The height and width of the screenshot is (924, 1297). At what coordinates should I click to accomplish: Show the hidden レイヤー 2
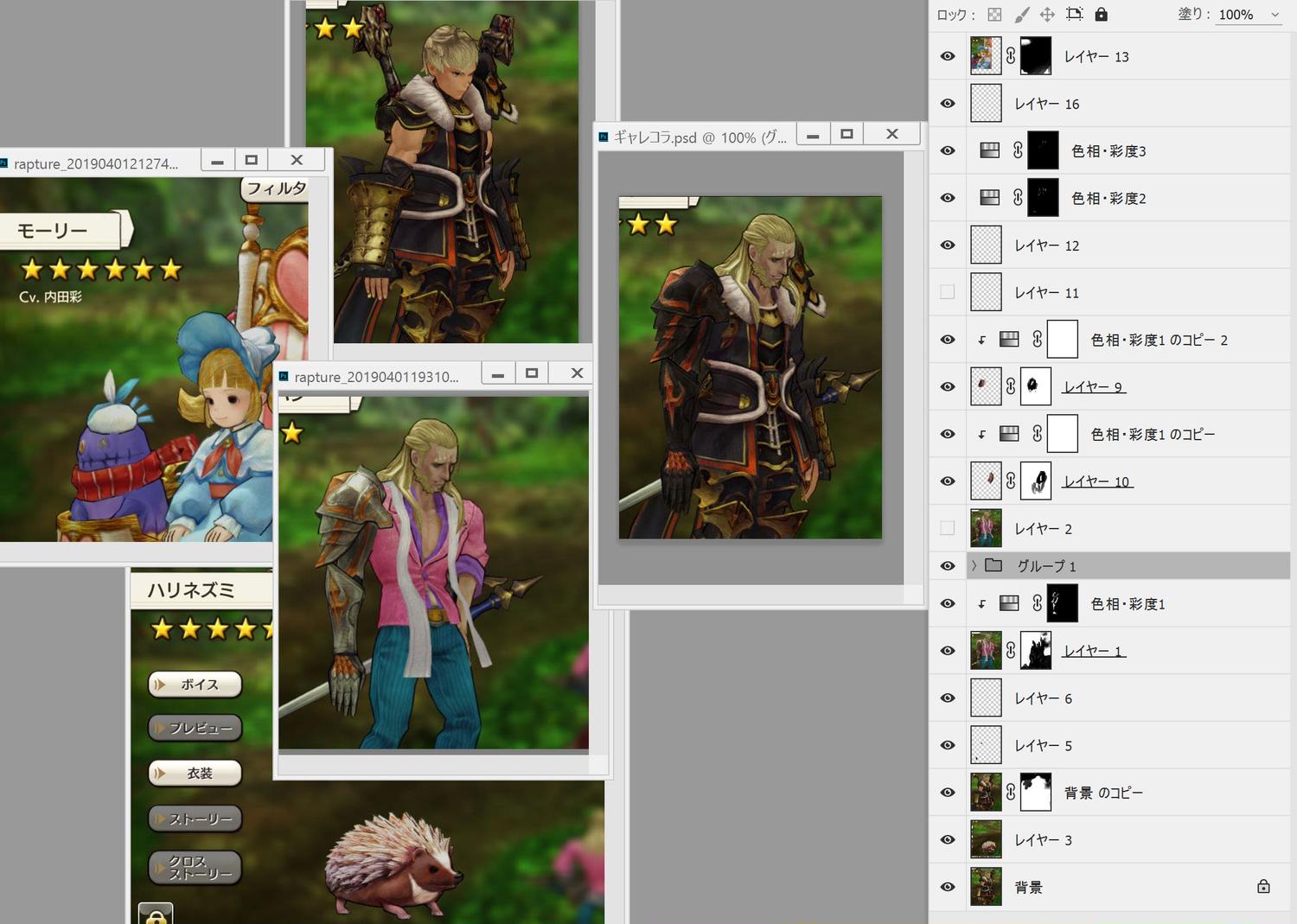(948, 528)
